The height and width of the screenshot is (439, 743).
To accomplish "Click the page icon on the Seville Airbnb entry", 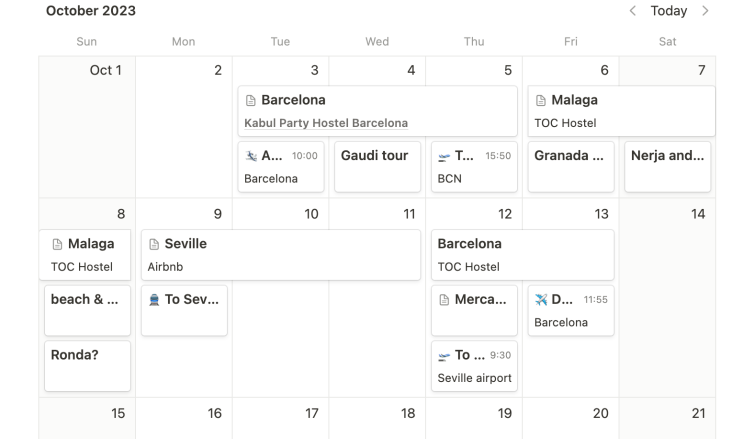I will (154, 244).
